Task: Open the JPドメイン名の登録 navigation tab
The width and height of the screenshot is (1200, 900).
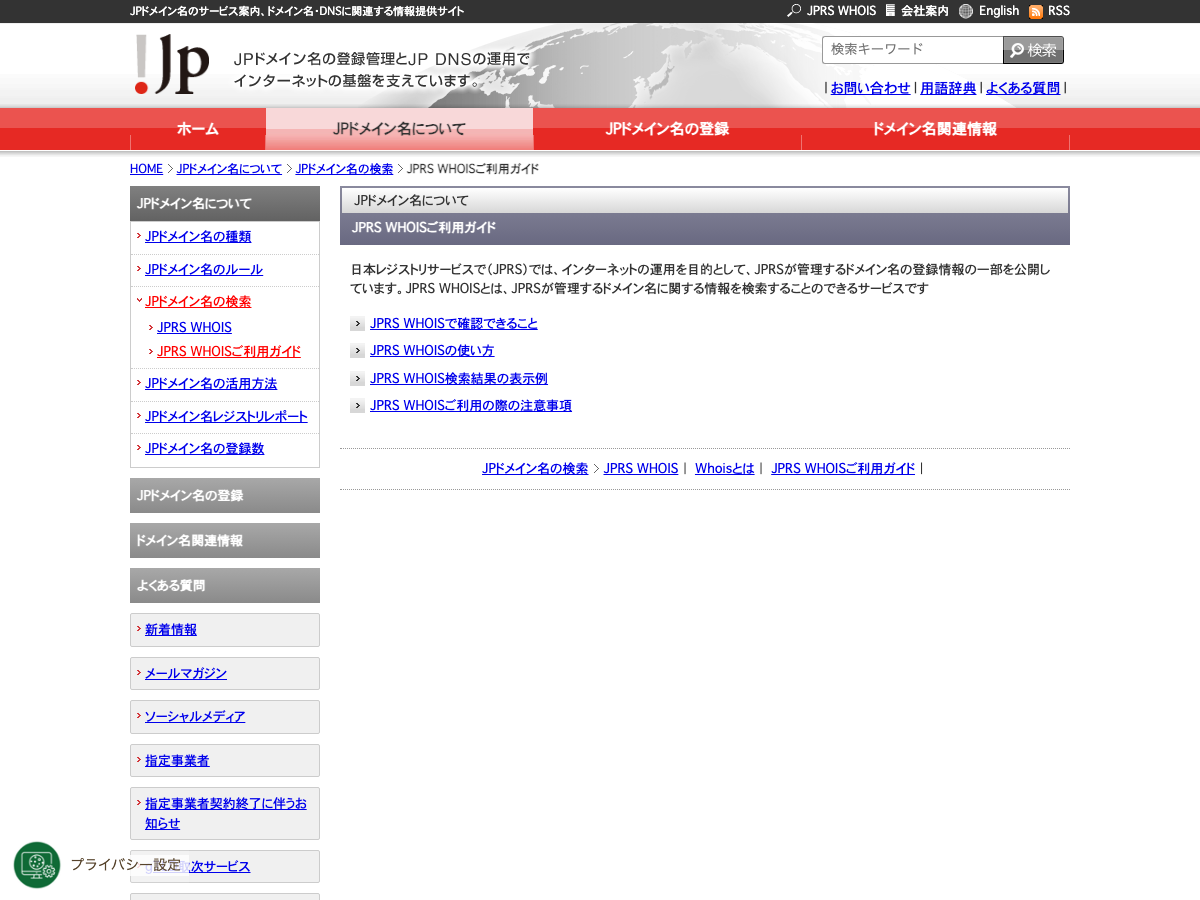Action: click(x=667, y=129)
